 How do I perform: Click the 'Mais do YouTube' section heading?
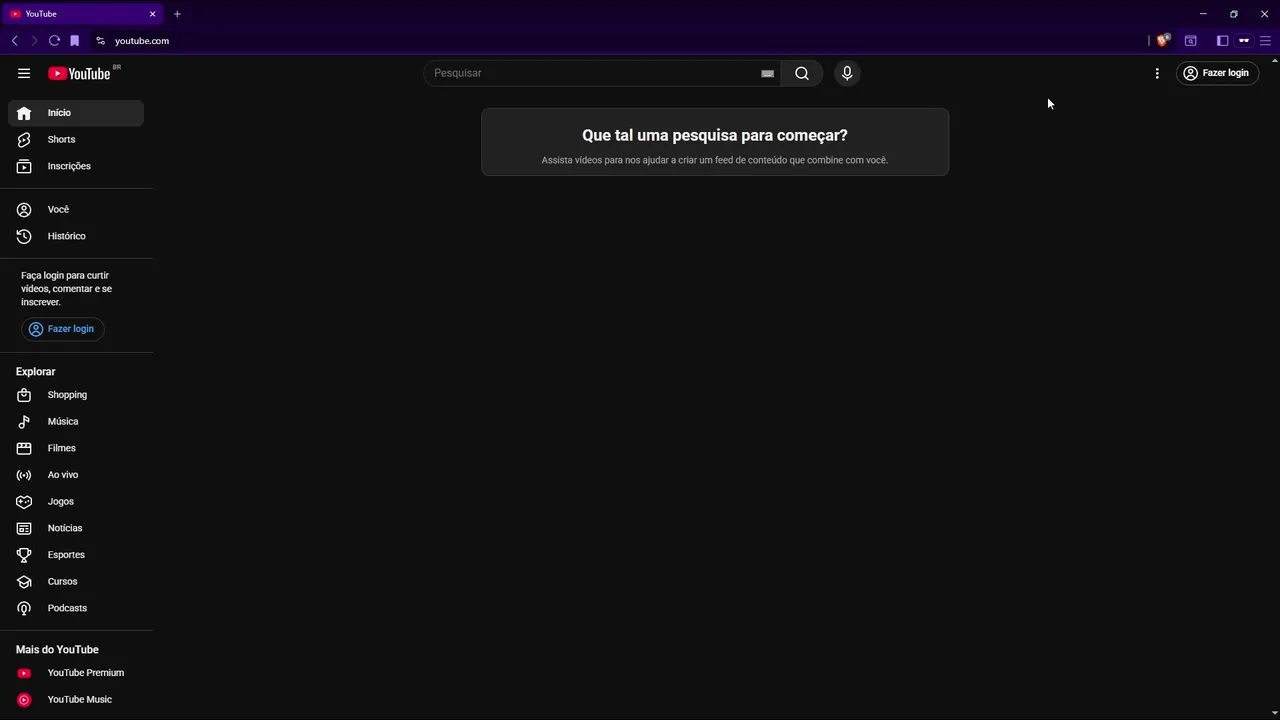57,650
